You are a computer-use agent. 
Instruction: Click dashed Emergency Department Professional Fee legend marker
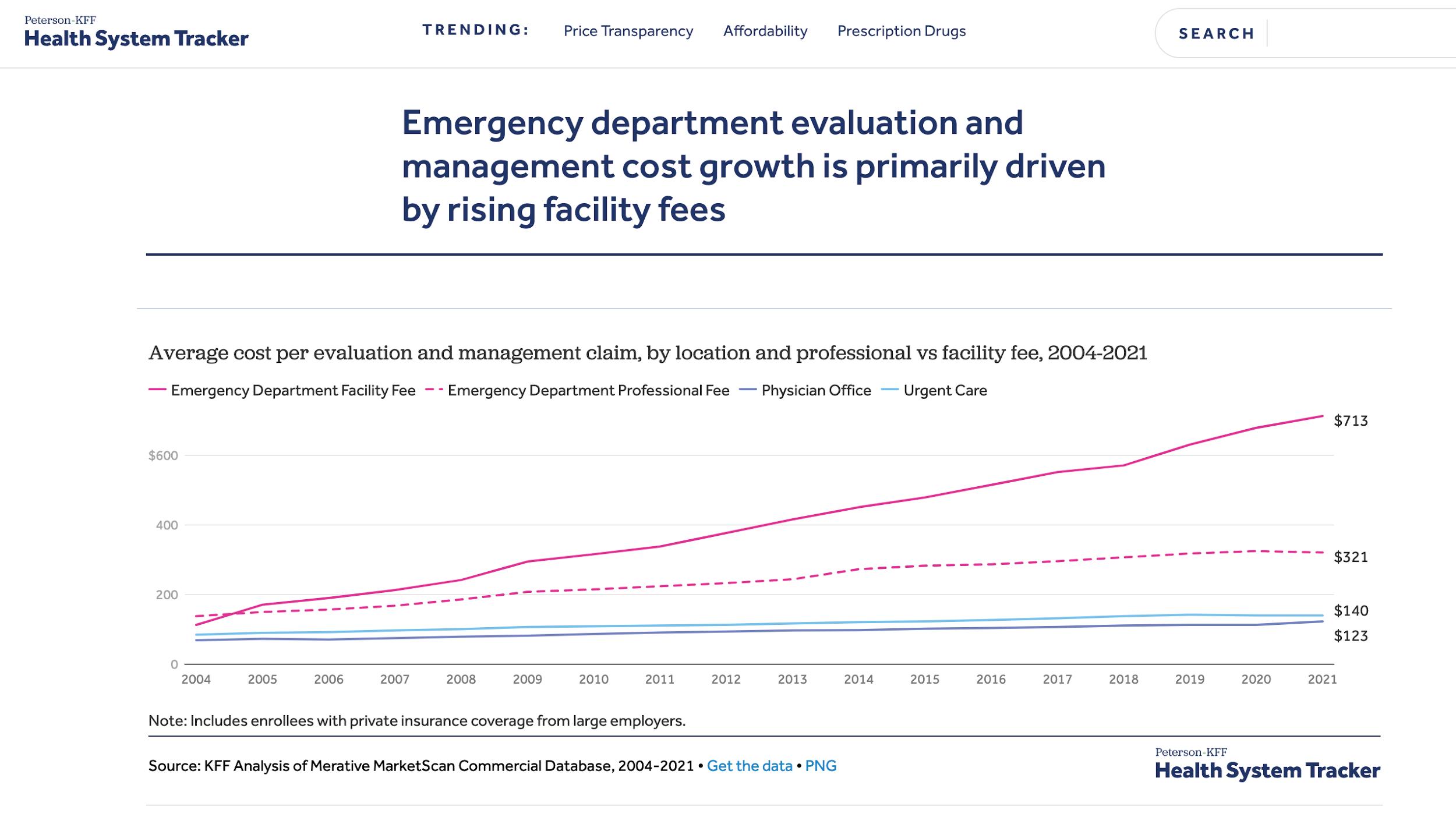point(434,390)
